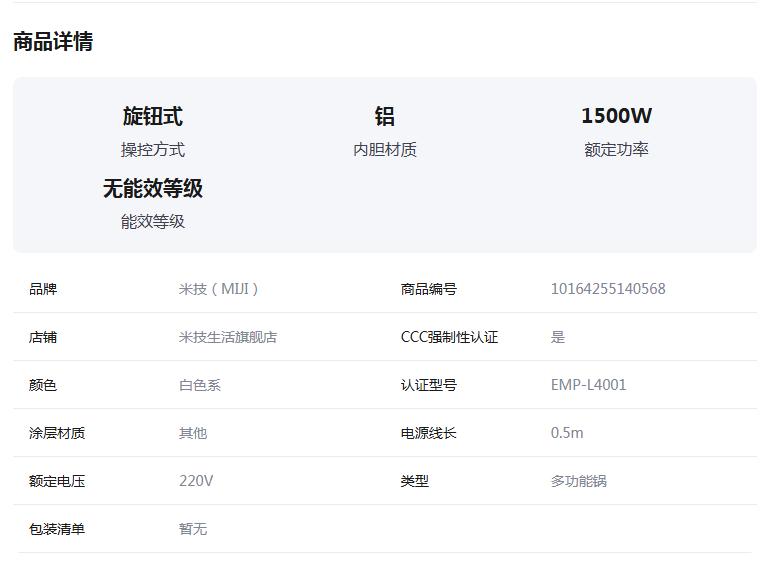Select the 是 certification value
The width and height of the screenshot is (771, 585).
tap(558, 337)
